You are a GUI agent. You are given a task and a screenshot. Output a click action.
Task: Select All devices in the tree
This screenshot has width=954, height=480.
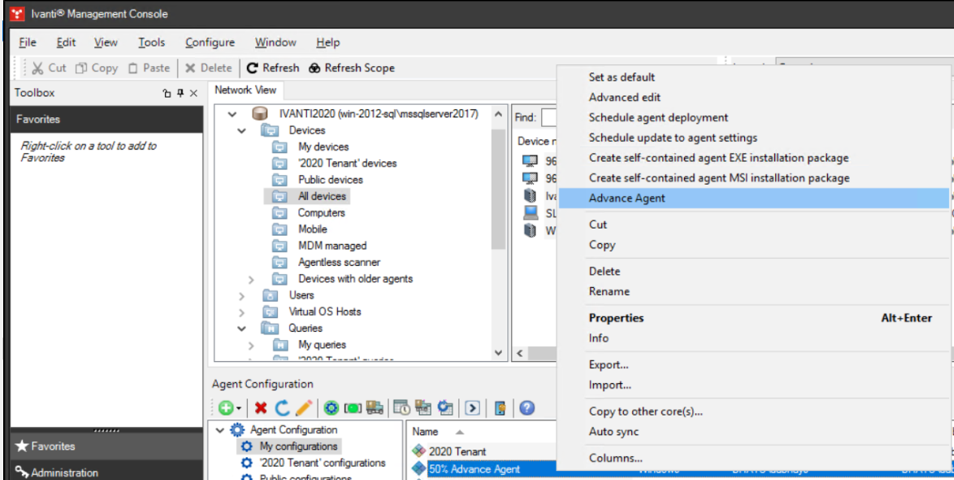tap(322, 196)
